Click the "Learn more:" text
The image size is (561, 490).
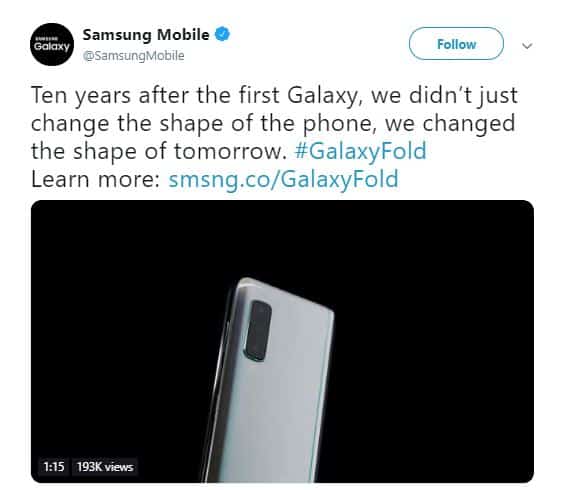pyautogui.click(x=95, y=179)
